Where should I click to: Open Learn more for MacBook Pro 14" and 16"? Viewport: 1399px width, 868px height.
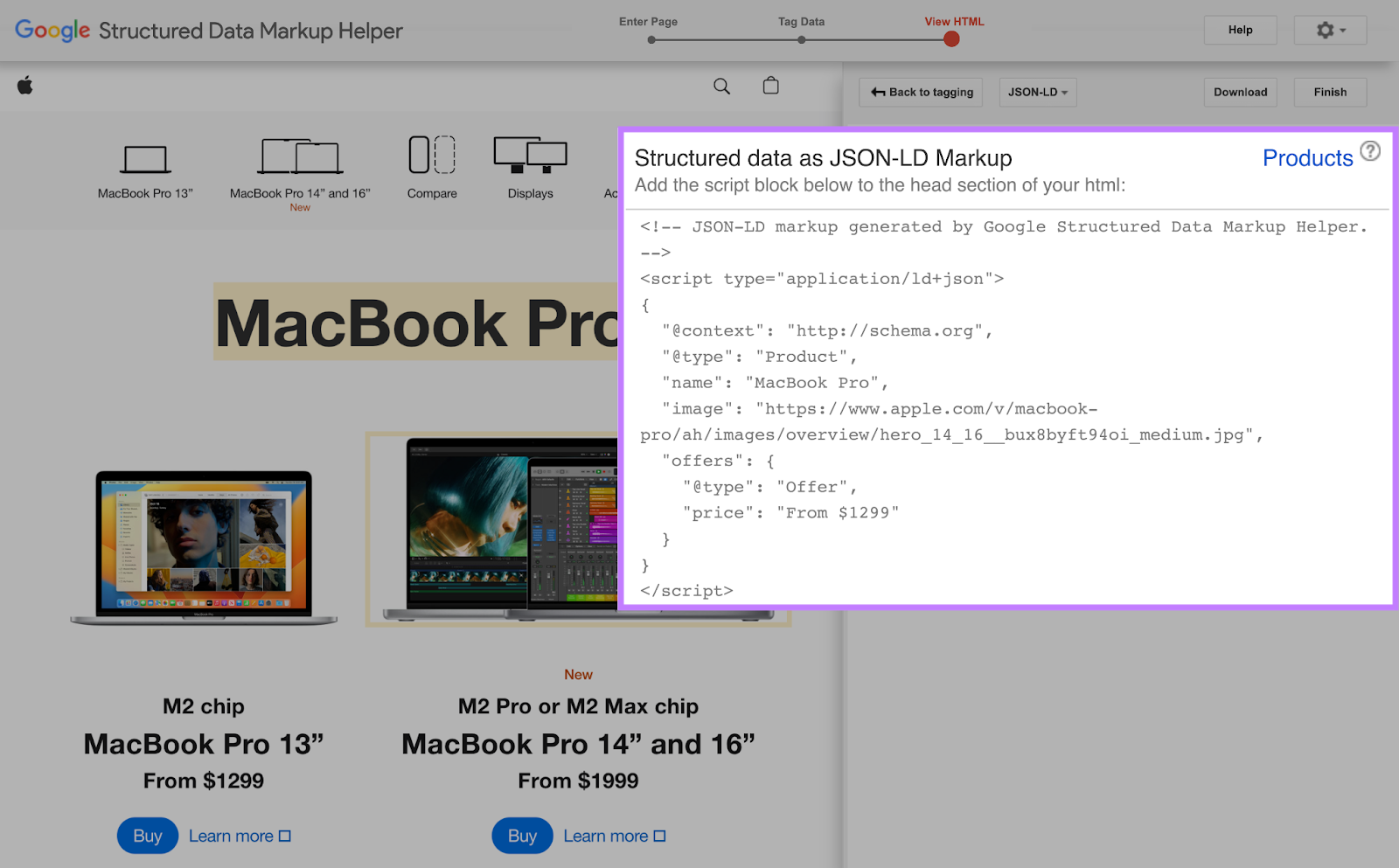point(615,837)
